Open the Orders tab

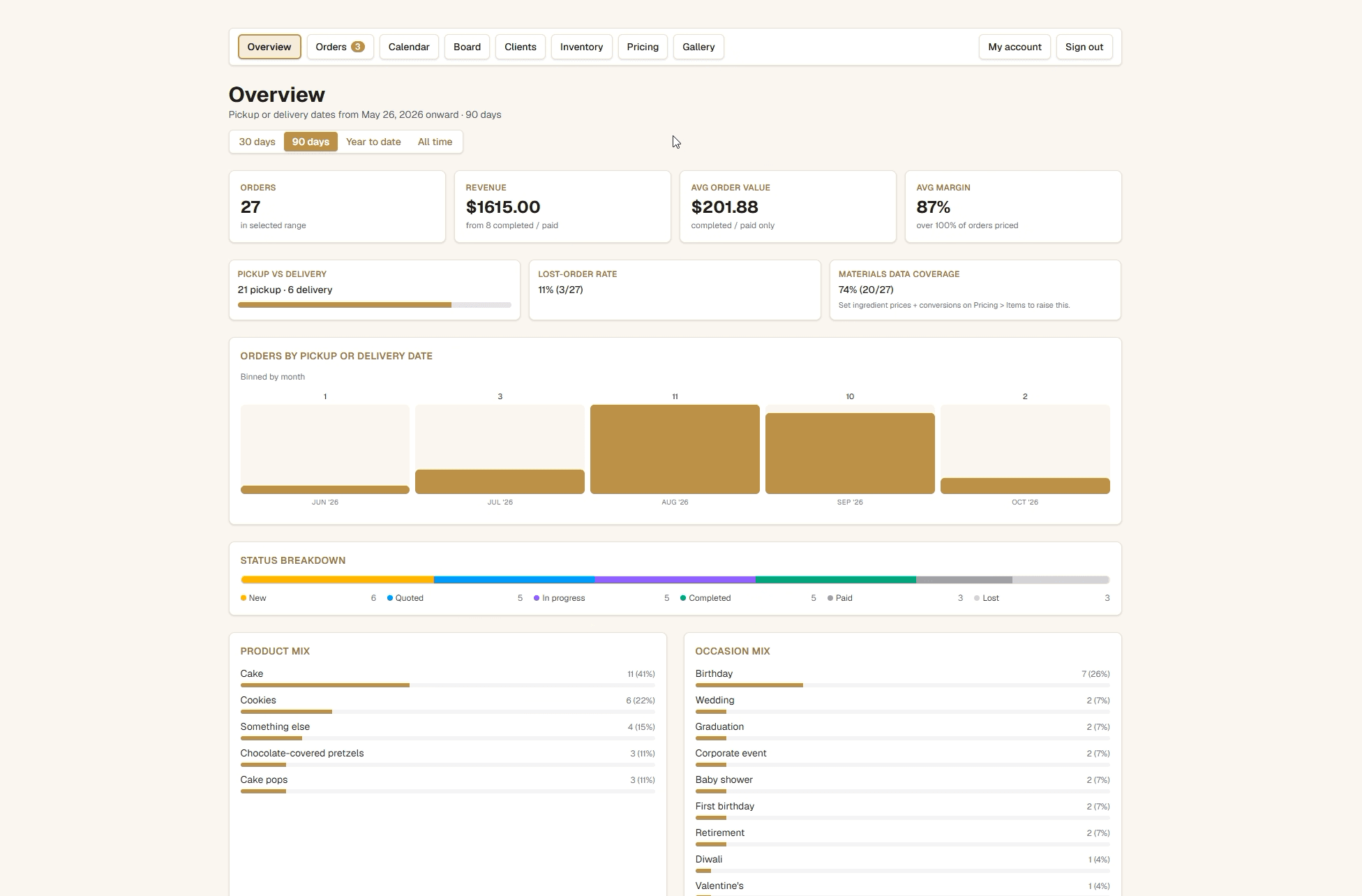pyautogui.click(x=340, y=47)
